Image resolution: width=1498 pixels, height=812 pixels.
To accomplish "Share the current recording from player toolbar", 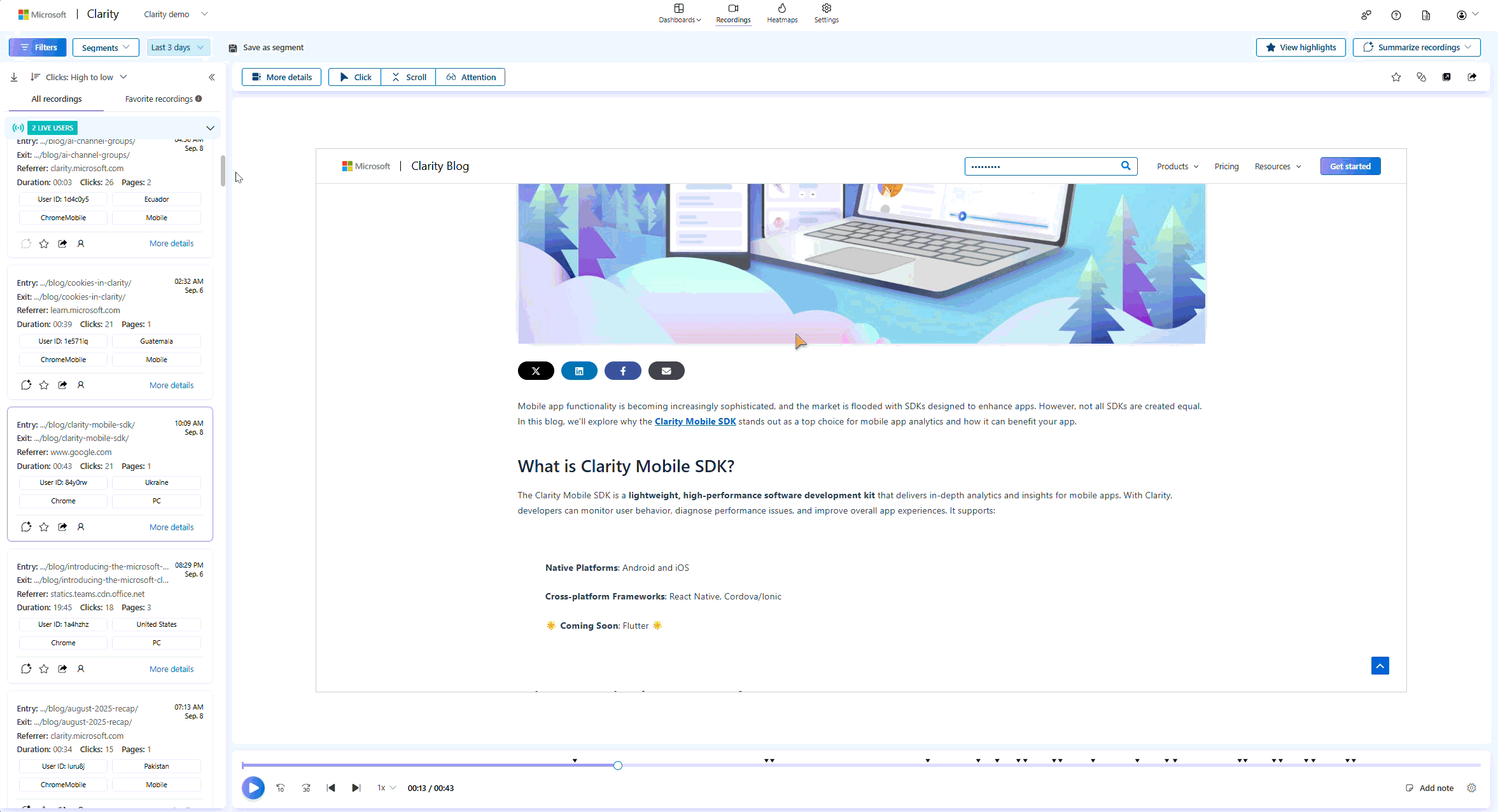I will point(1472,77).
